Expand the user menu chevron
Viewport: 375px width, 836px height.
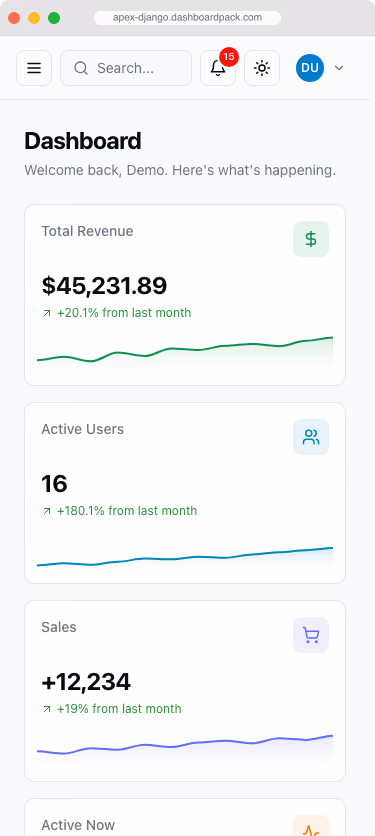[339, 68]
